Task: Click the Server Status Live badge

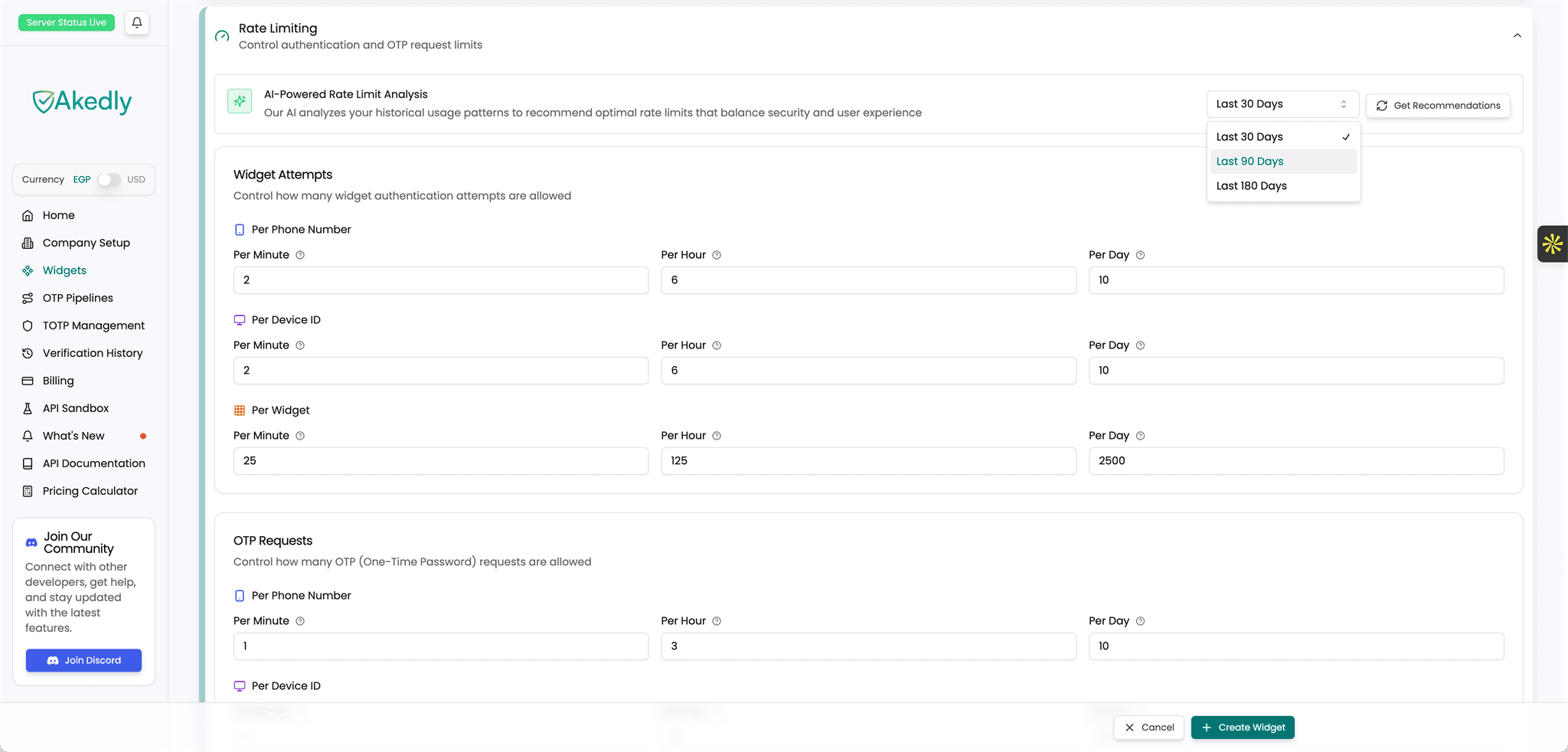Action: coord(67,23)
